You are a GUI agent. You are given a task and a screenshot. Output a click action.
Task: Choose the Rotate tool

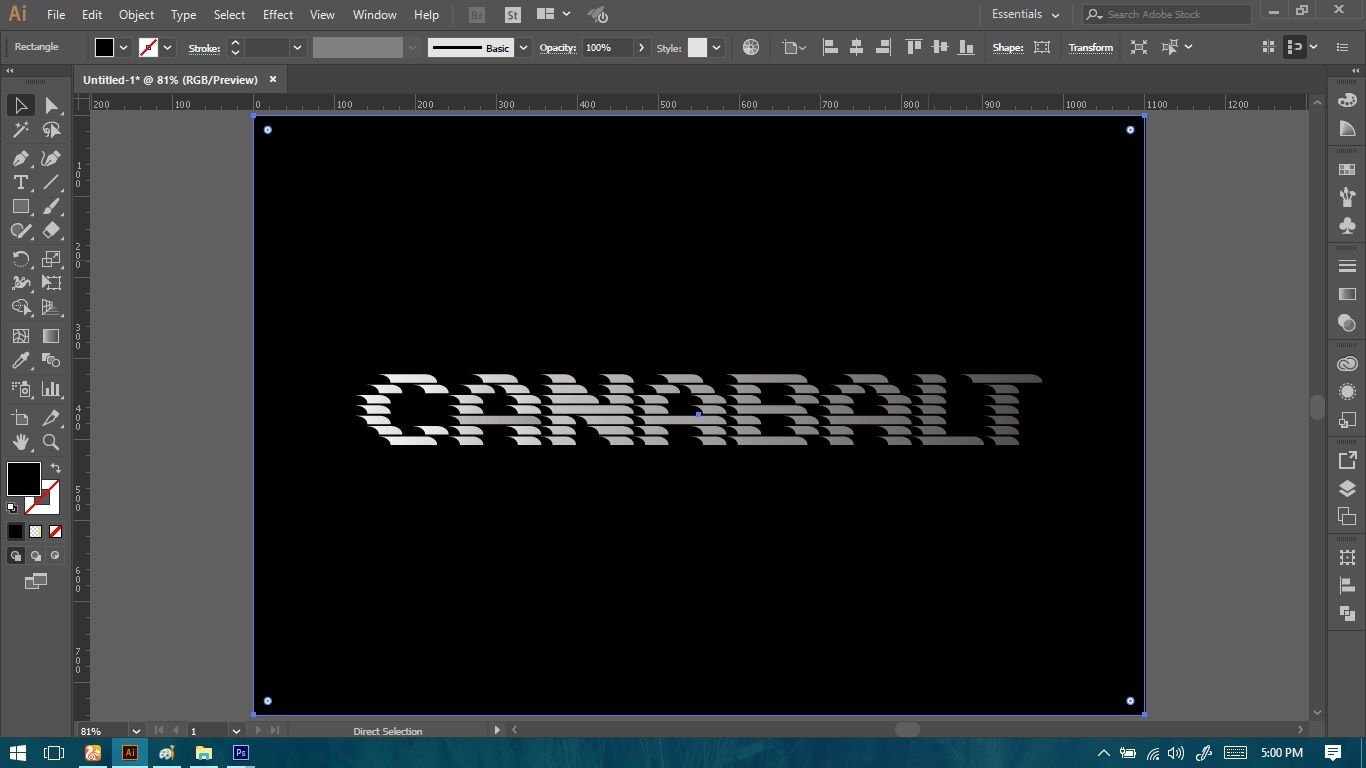pos(21,259)
